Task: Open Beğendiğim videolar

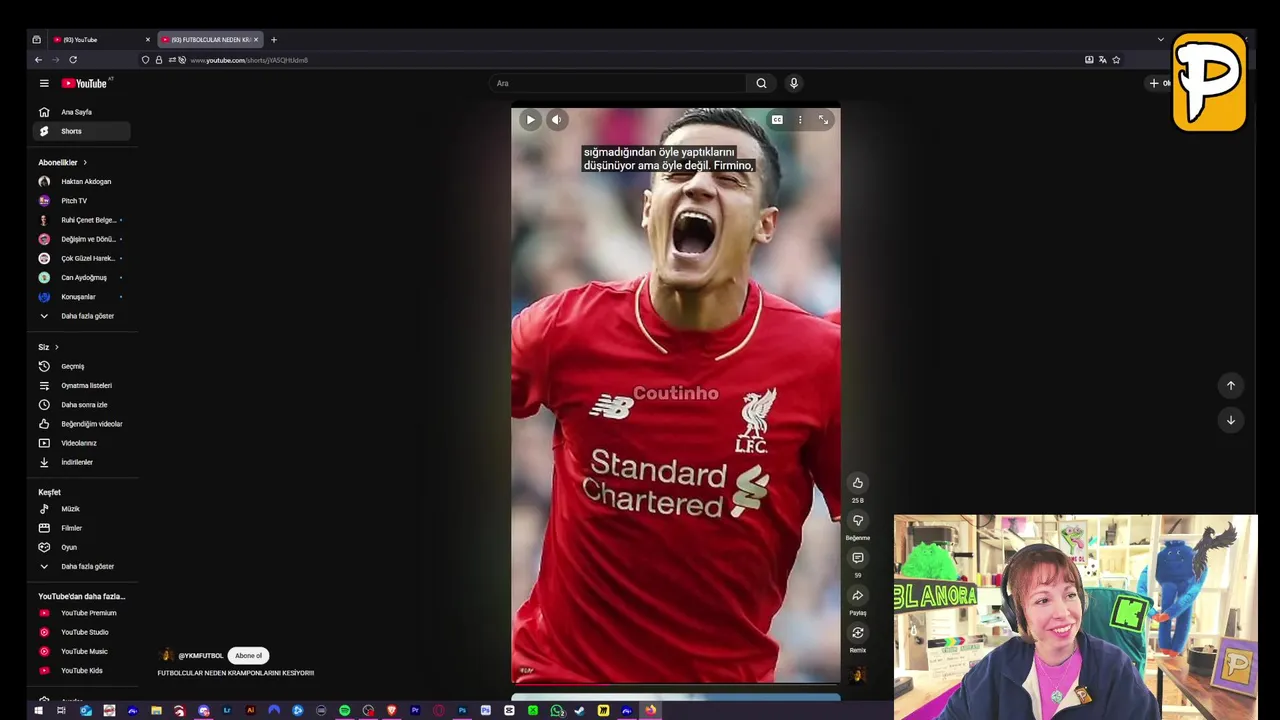Action: (x=83, y=424)
